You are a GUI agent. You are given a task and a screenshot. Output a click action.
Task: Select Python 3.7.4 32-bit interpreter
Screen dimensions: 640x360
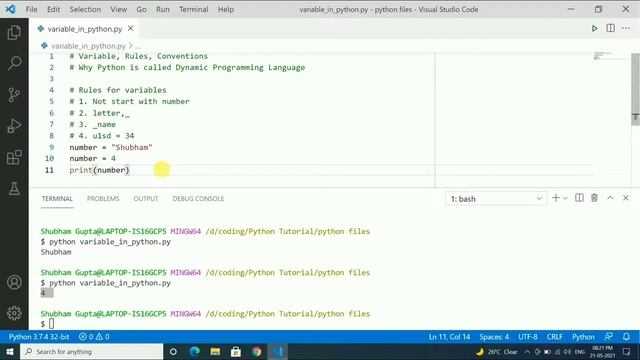pyautogui.click(x=39, y=337)
